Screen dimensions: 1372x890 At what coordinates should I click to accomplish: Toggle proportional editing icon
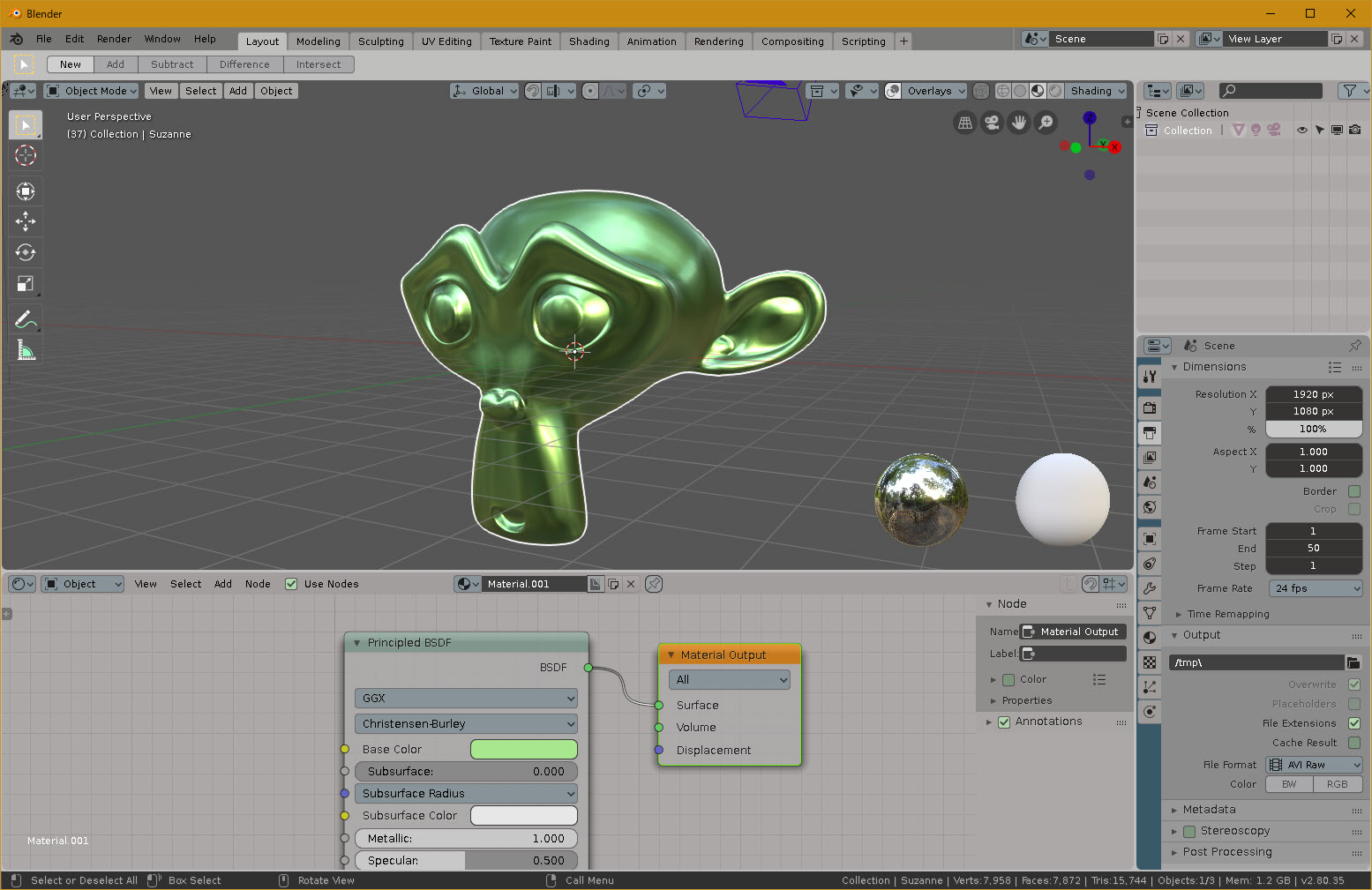(x=590, y=91)
